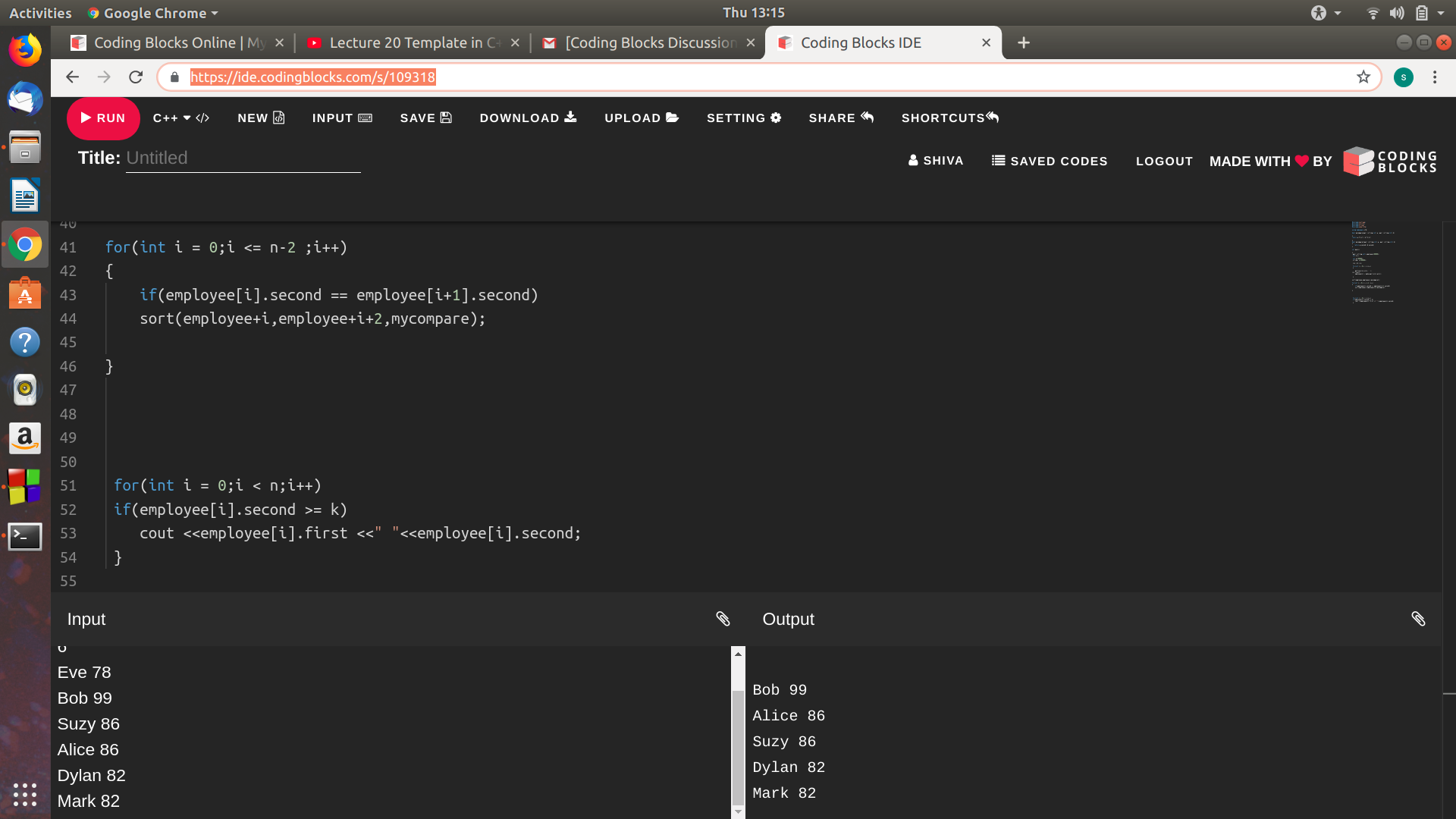Open SETTING gear menu

click(743, 118)
